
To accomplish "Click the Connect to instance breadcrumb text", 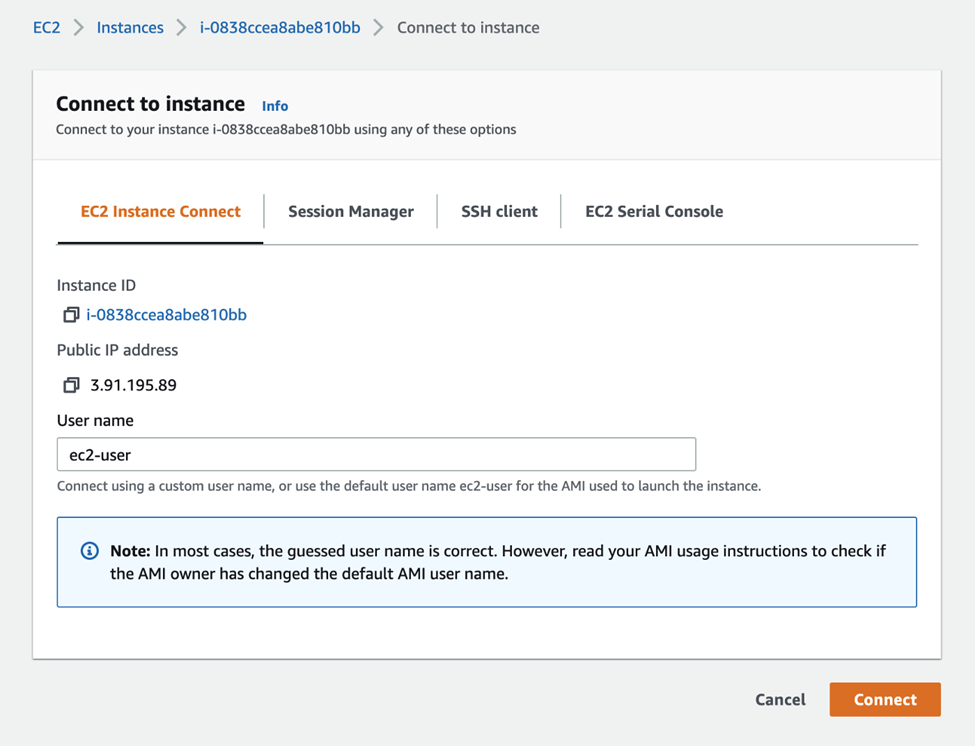I will 468,28.
